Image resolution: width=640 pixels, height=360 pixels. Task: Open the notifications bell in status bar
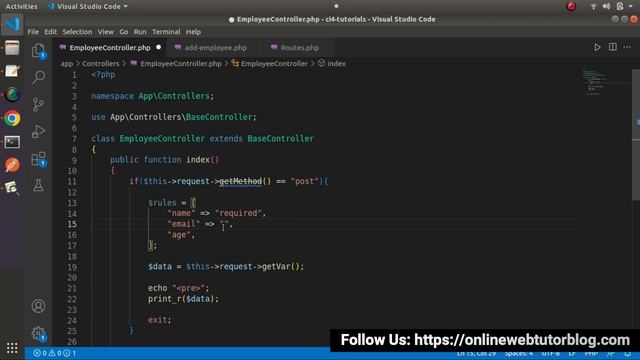tap(628, 353)
